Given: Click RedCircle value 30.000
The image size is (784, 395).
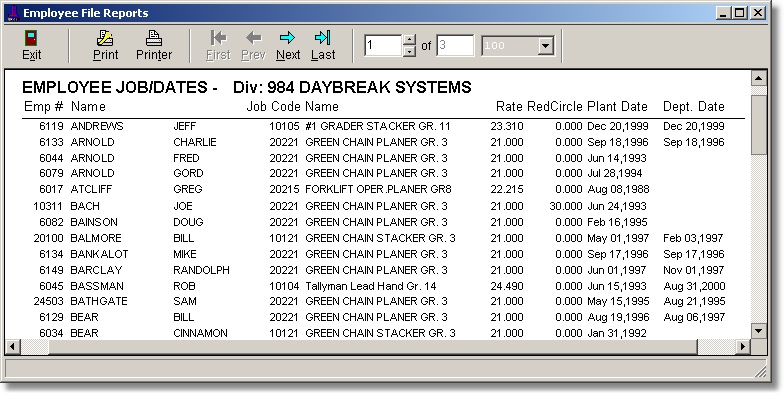Looking at the screenshot, I should 566,206.
